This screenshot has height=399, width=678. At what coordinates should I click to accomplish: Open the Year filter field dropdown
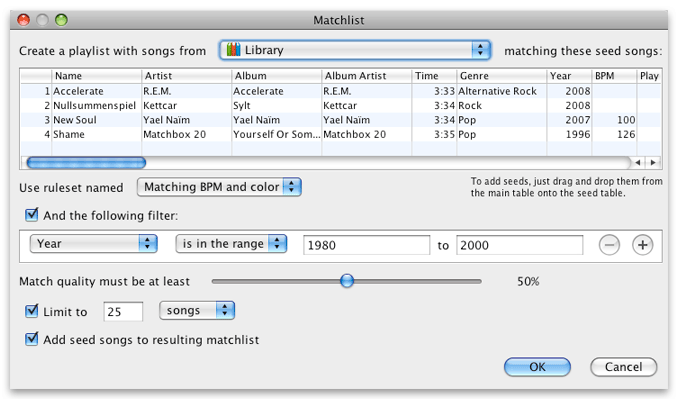93,244
